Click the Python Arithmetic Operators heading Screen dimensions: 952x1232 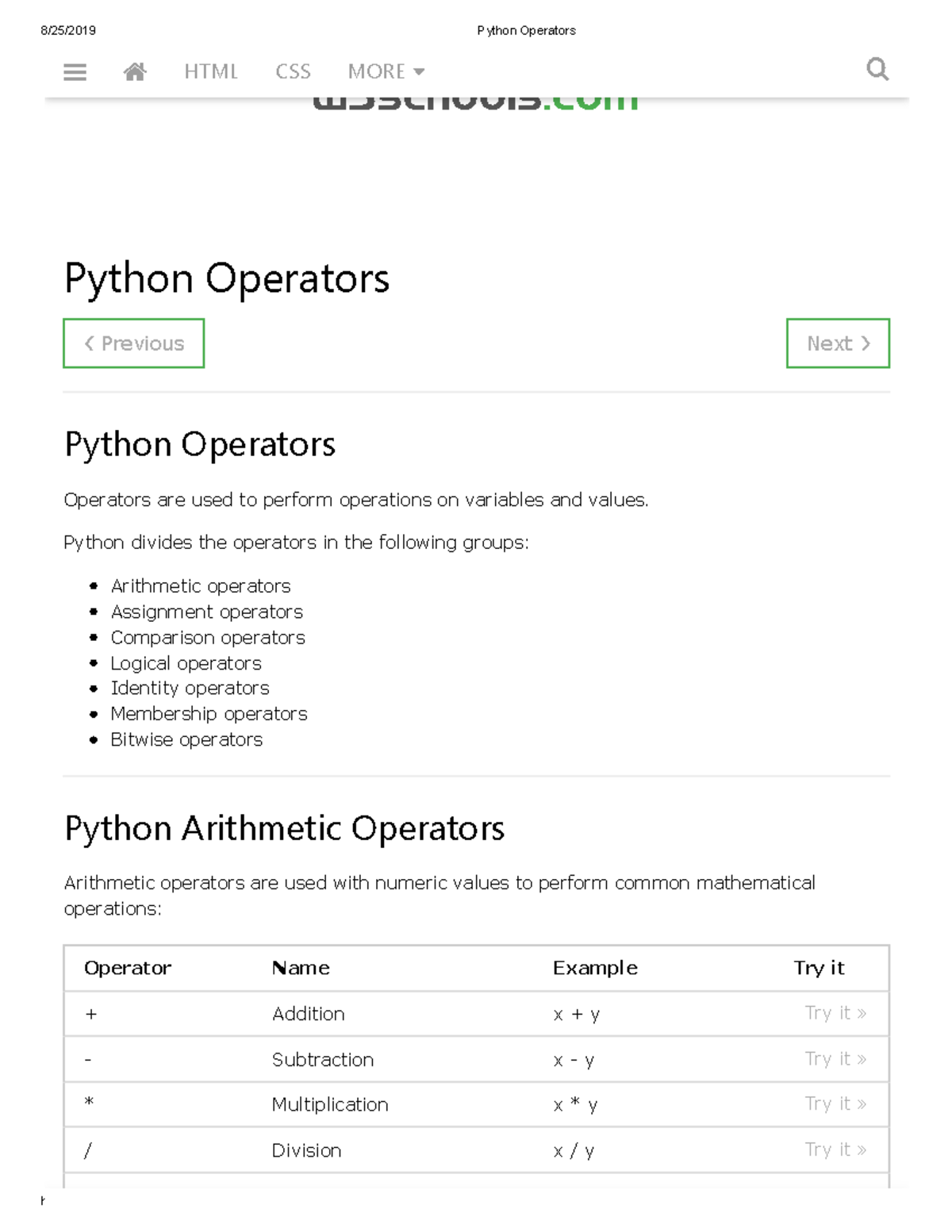pyautogui.click(x=284, y=828)
